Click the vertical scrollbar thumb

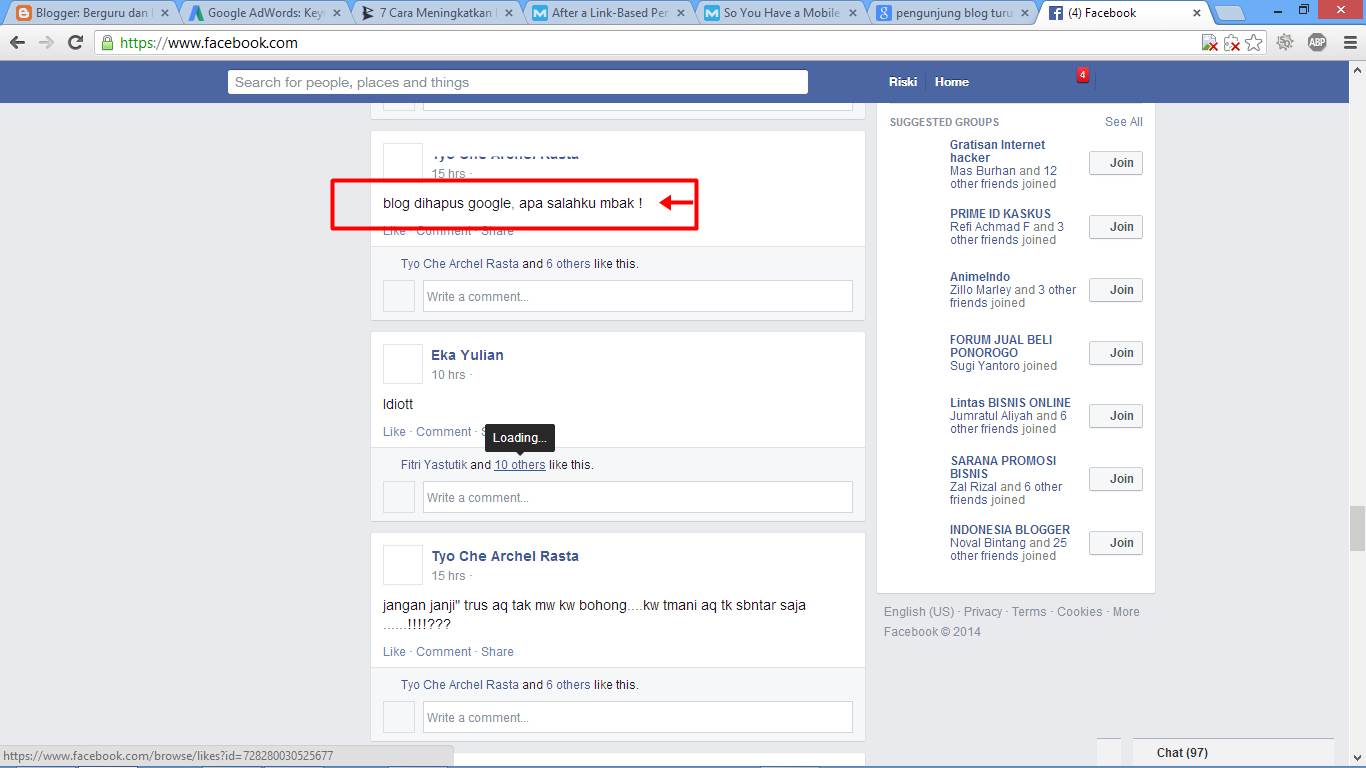(x=1357, y=528)
